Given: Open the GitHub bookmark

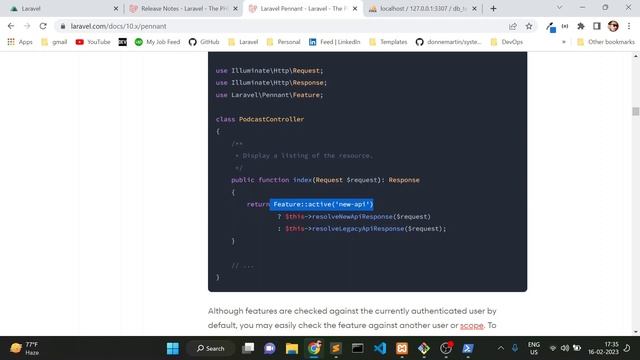Looking at the screenshot, I should coord(204,42).
